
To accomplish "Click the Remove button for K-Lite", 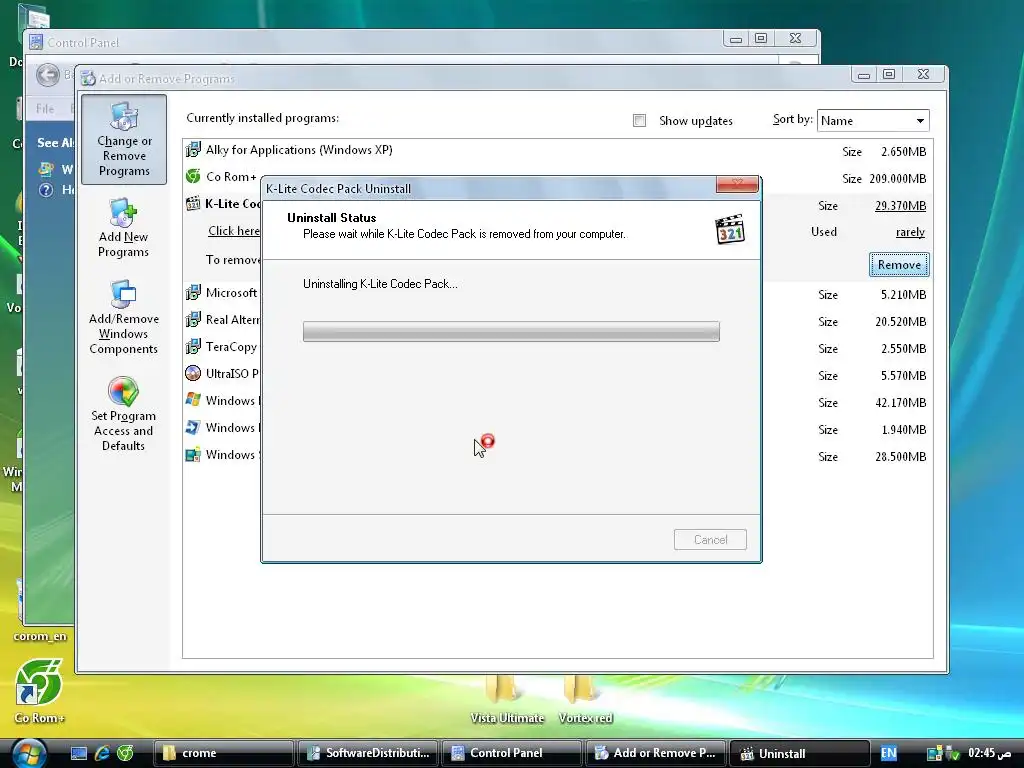I will [899, 264].
